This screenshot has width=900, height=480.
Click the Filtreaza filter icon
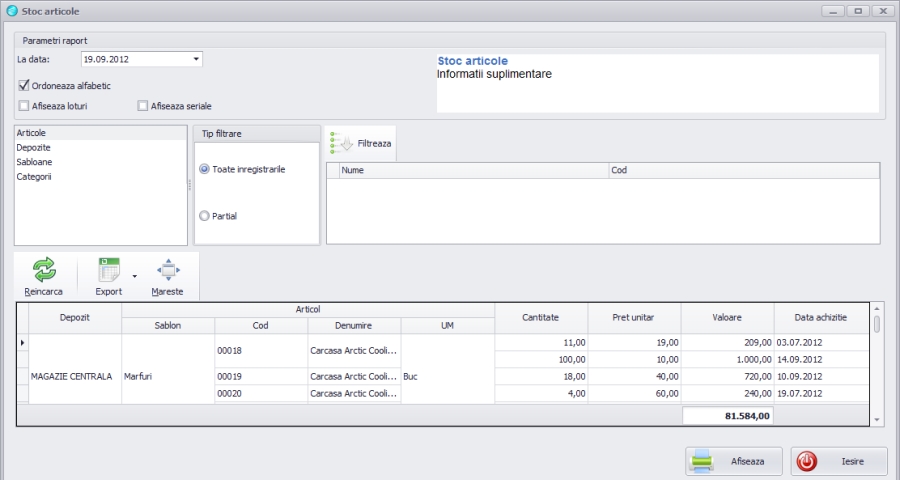[342, 143]
